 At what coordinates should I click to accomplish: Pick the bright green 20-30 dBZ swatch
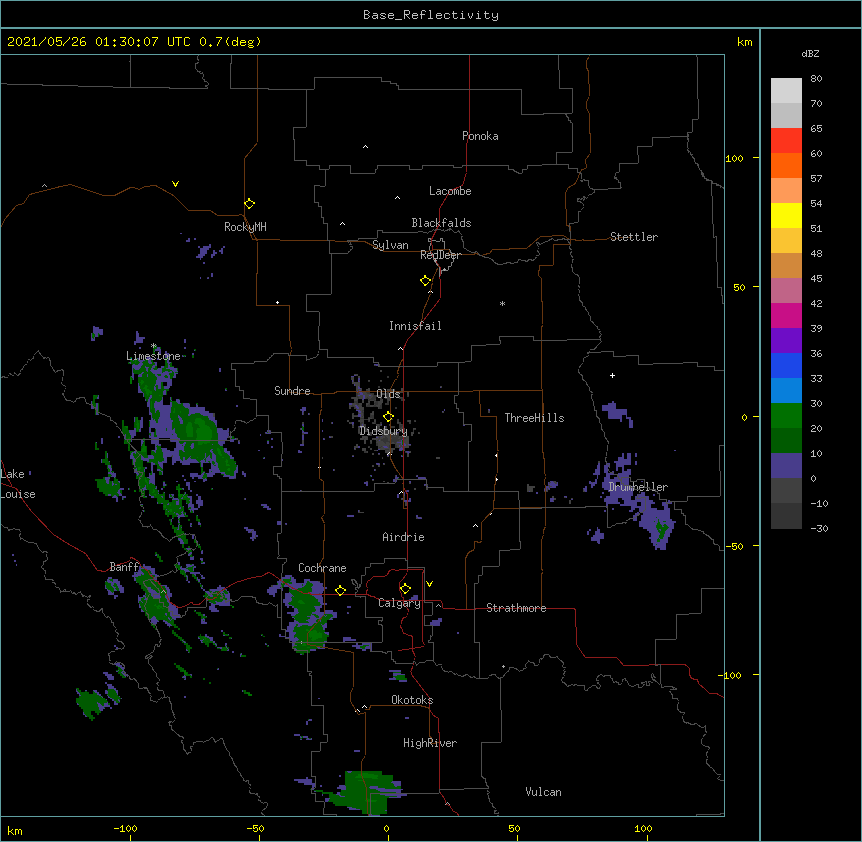(x=786, y=416)
